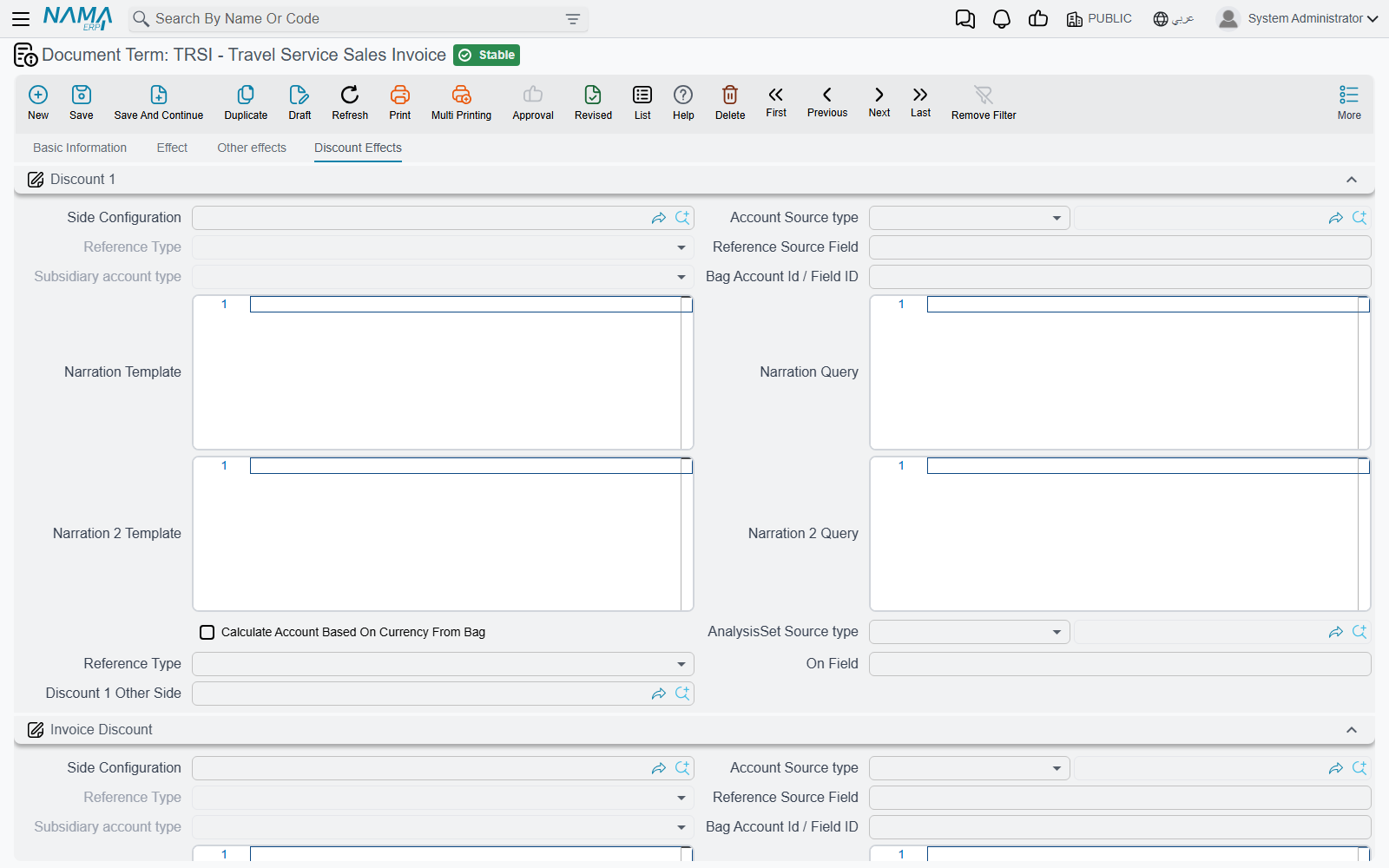Collapse the Invoice Discount section
The image size is (1389, 868).
[x=1352, y=730]
